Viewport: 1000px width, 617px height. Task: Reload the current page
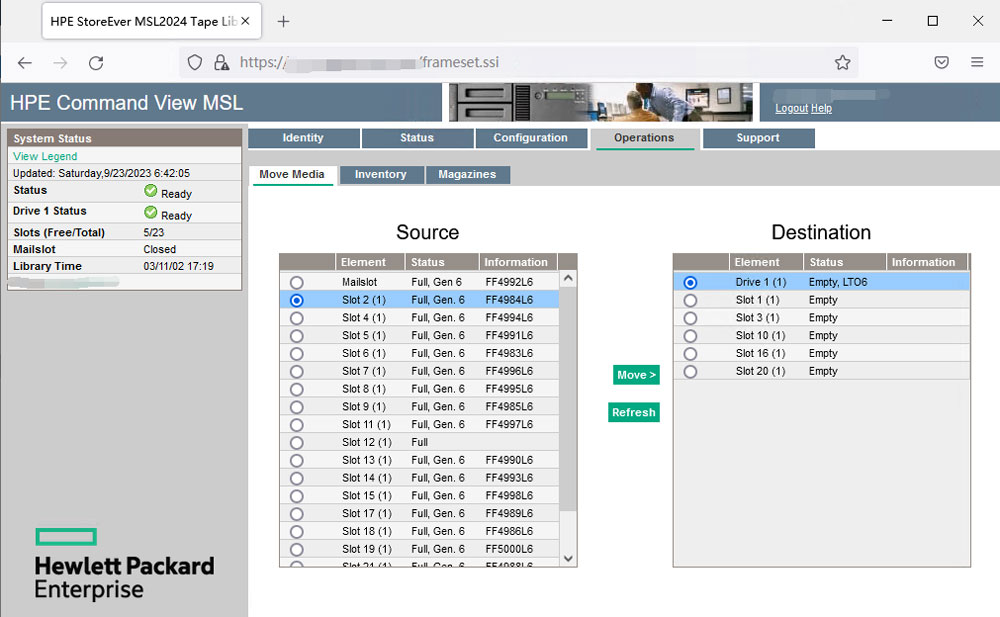(96, 63)
